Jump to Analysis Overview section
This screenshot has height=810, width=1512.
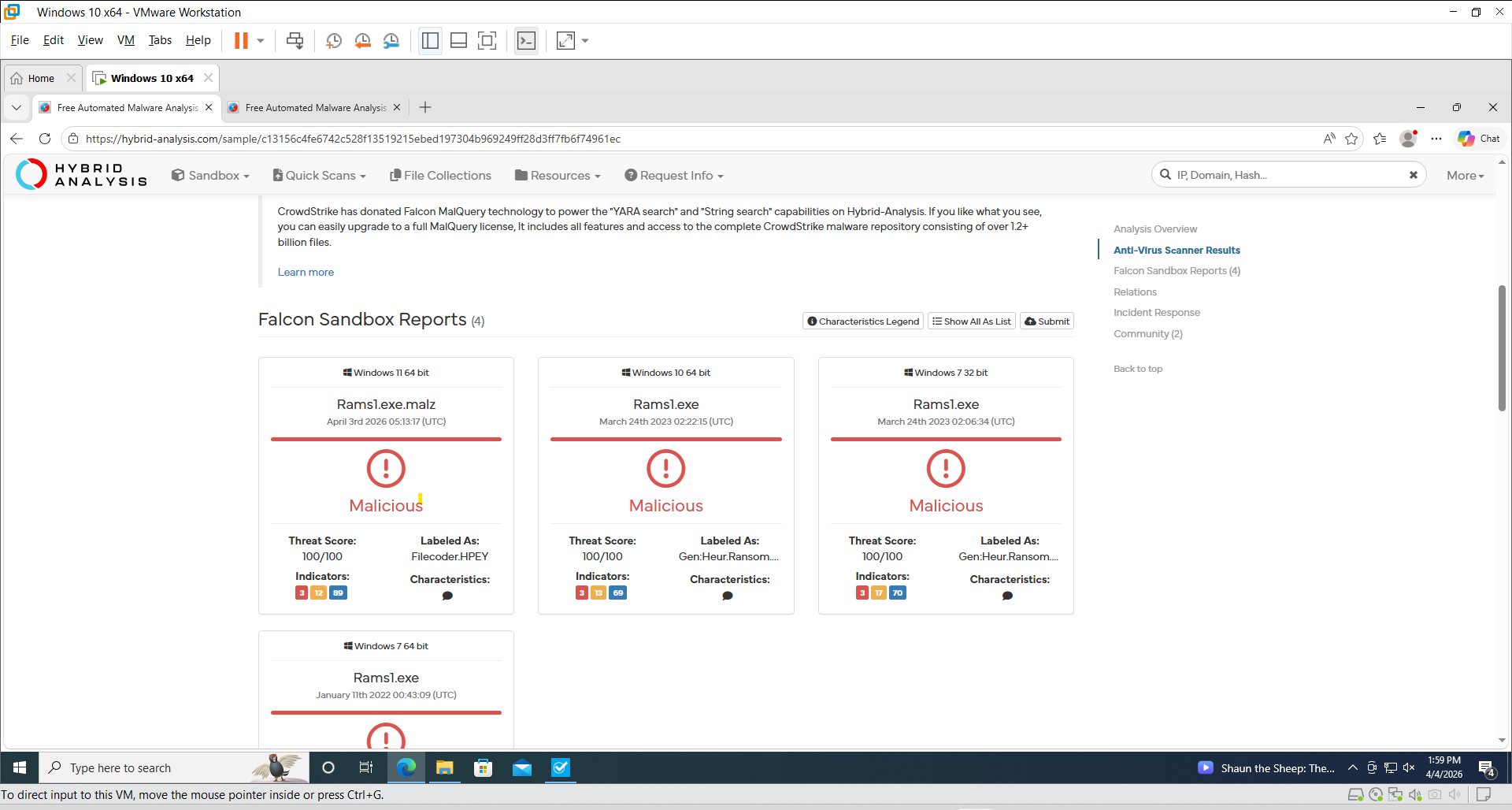click(1155, 229)
